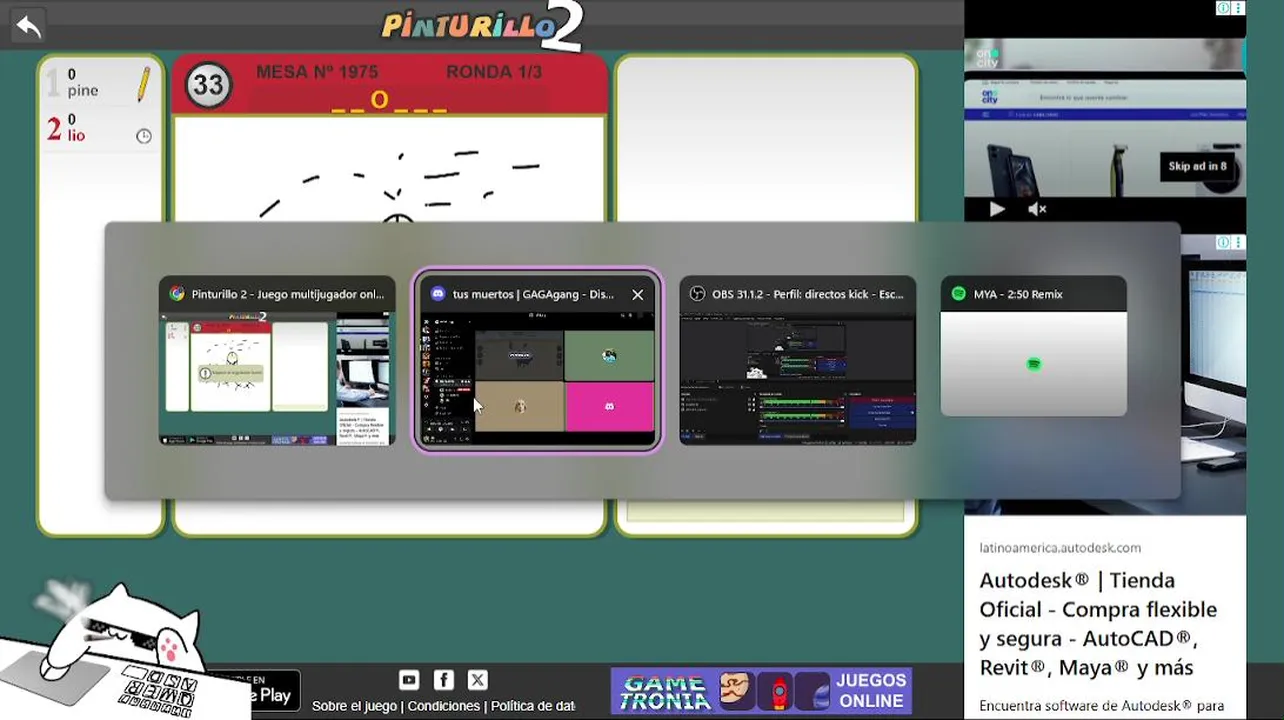The height and width of the screenshot is (720, 1284).
Task: Click the chat input field below chat panel
Action: (765, 512)
